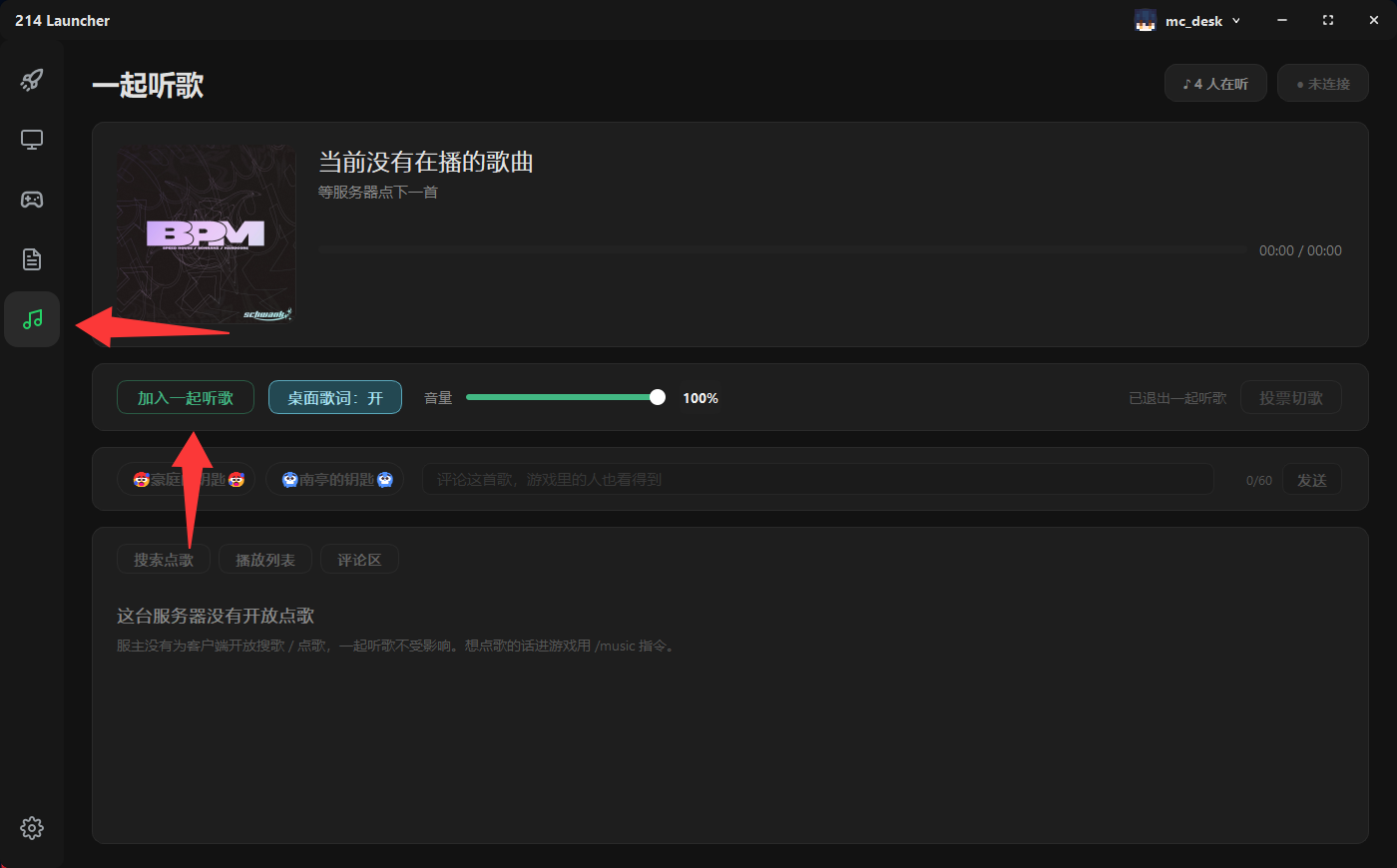Viewport: 1397px width, 868px height.
Task: Click the 当前没有在播的歌曲 title text
Action: (x=426, y=162)
